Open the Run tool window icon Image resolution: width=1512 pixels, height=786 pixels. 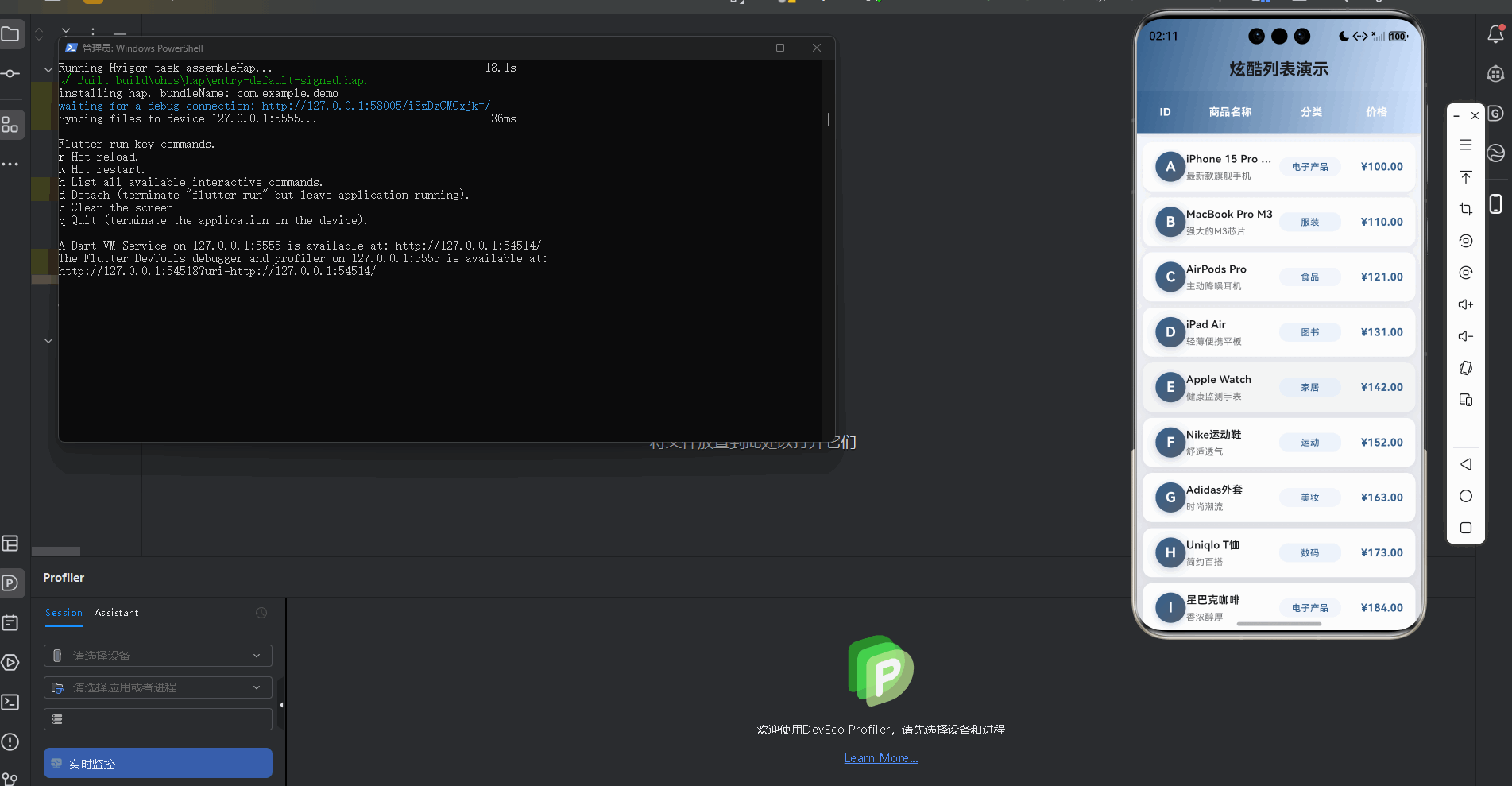click(10, 663)
